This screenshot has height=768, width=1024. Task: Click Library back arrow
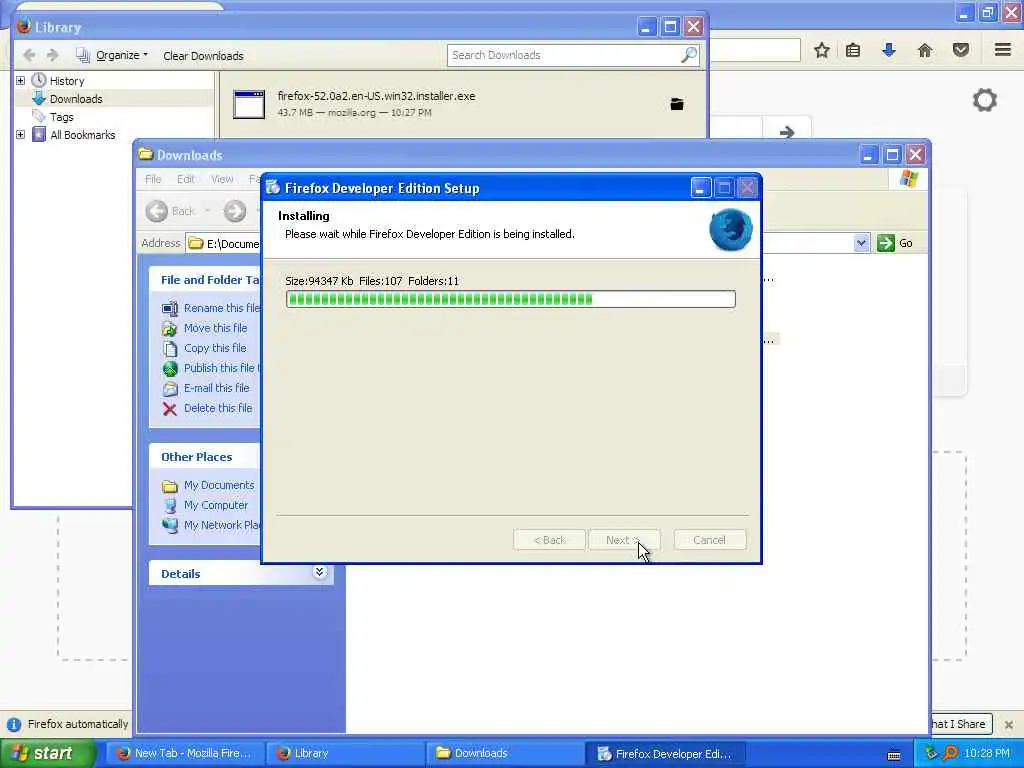tap(29, 56)
